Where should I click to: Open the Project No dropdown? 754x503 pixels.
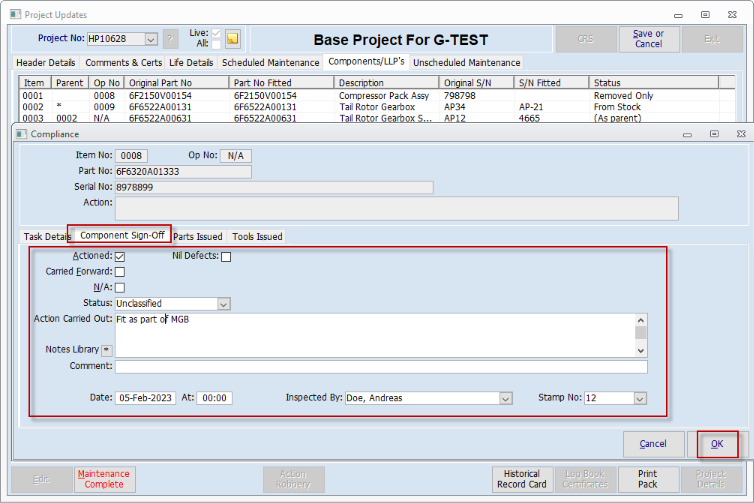point(151,39)
